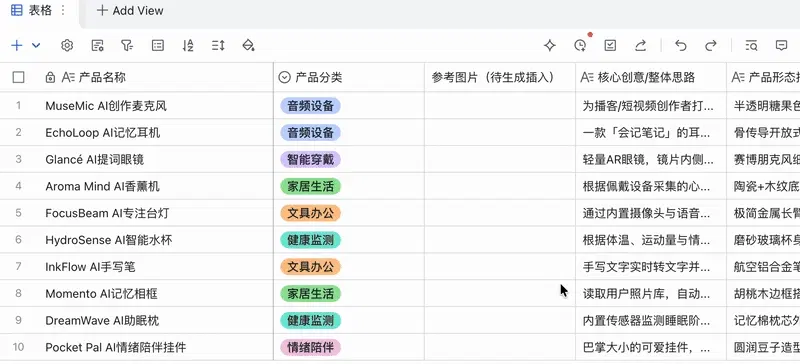This screenshot has width=800, height=364.
Task: Open the 家居生活 tag in Aroma Mind row
Action: [x=310, y=186]
